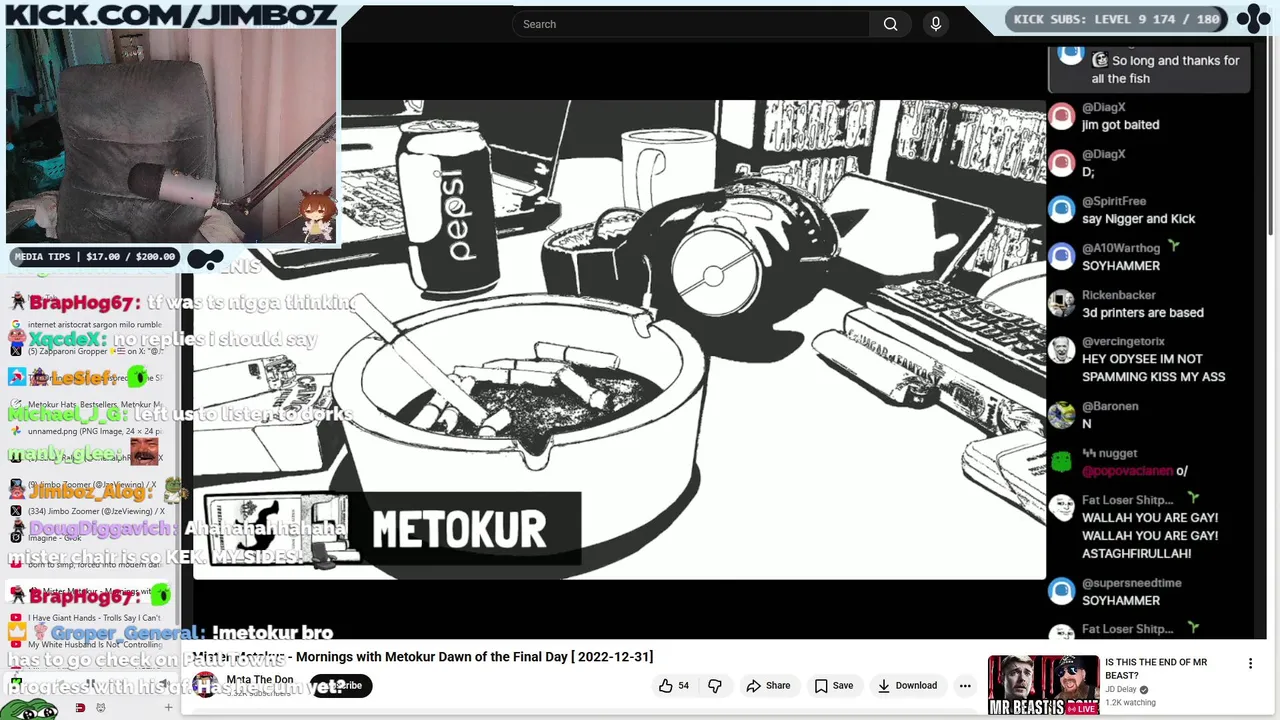Click the Metokur video player area
This screenshot has height=720, width=1280.
[x=620, y=340]
